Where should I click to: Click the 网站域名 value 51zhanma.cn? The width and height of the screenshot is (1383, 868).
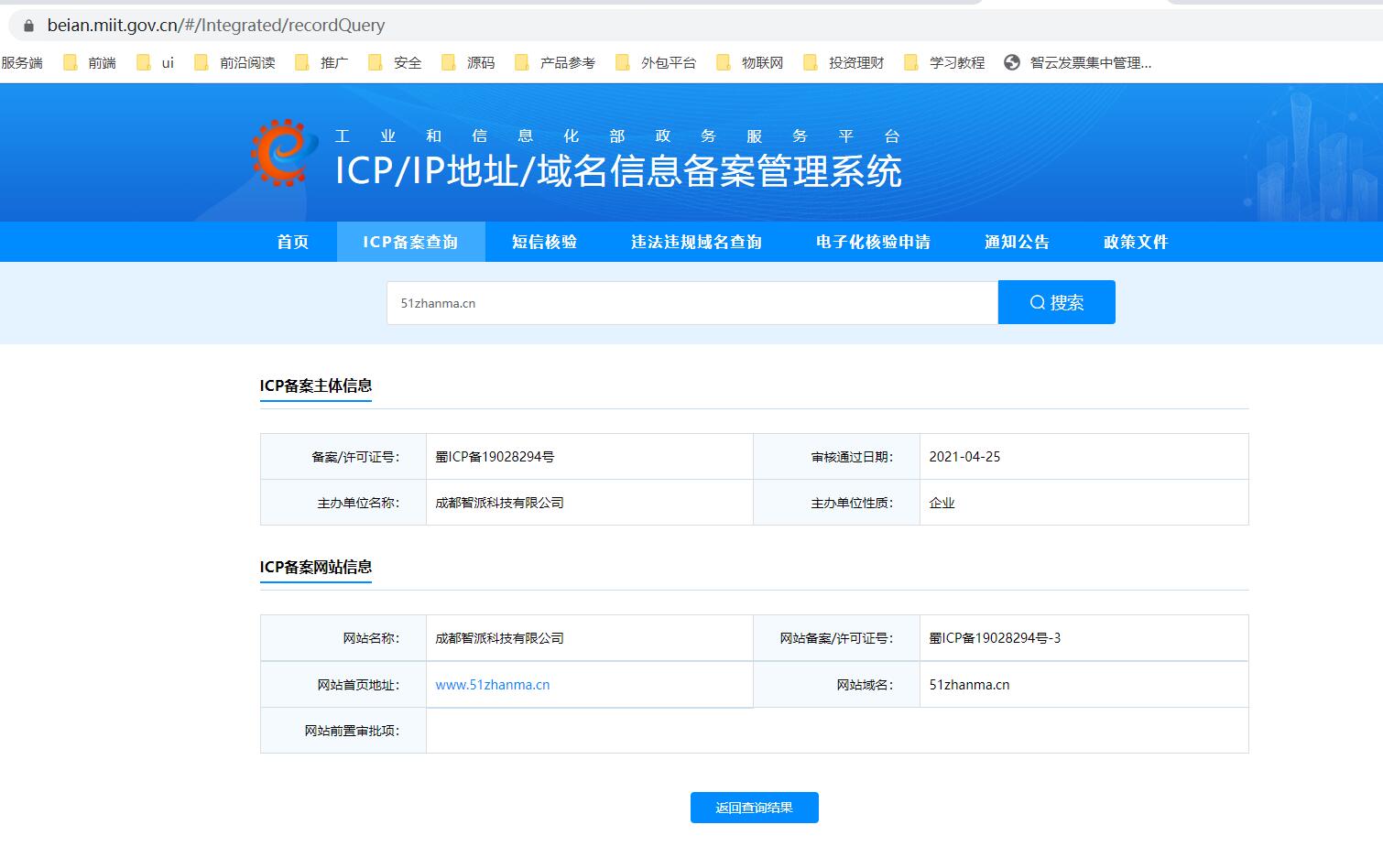(969, 685)
